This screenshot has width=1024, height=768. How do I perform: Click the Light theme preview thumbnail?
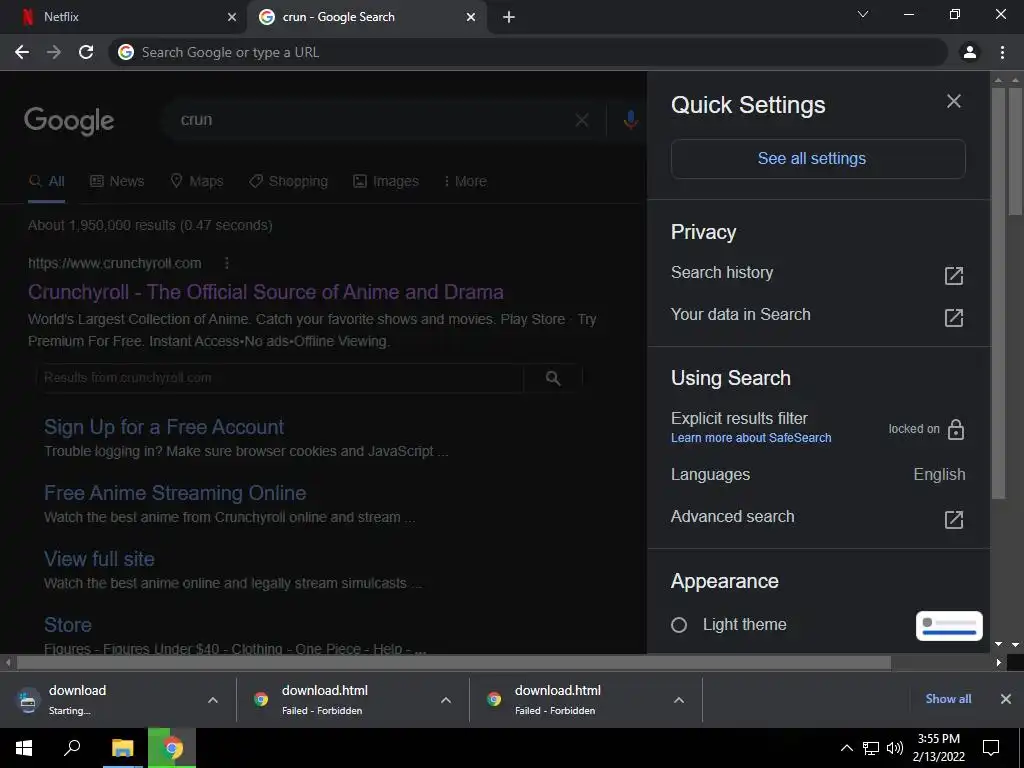coord(949,626)
